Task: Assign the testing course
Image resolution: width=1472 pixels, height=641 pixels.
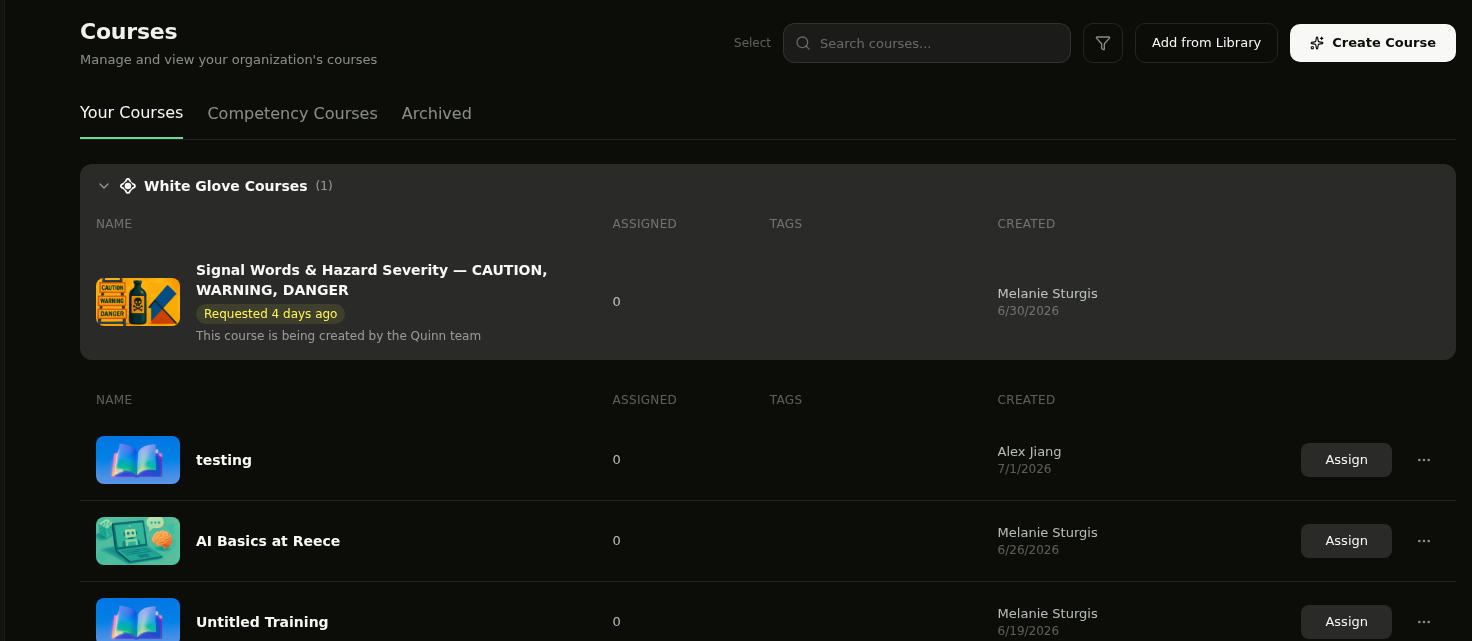Action: [x=1346, y=460]
